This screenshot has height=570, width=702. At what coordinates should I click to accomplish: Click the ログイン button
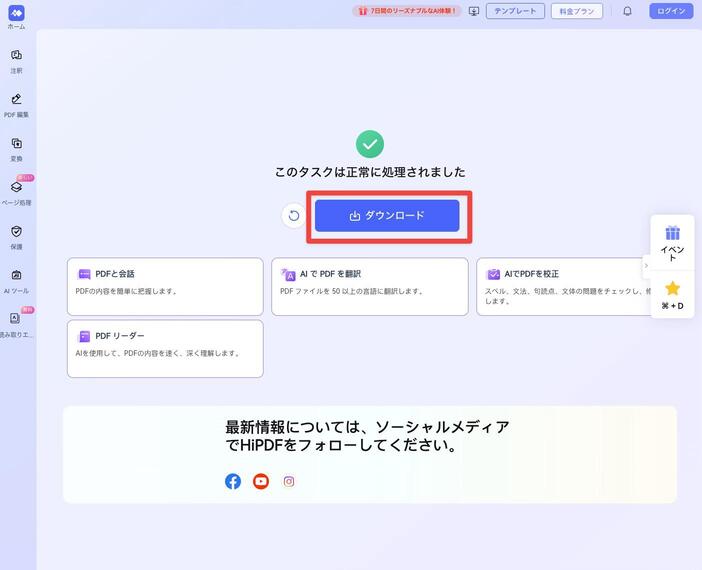click(671, 11)
